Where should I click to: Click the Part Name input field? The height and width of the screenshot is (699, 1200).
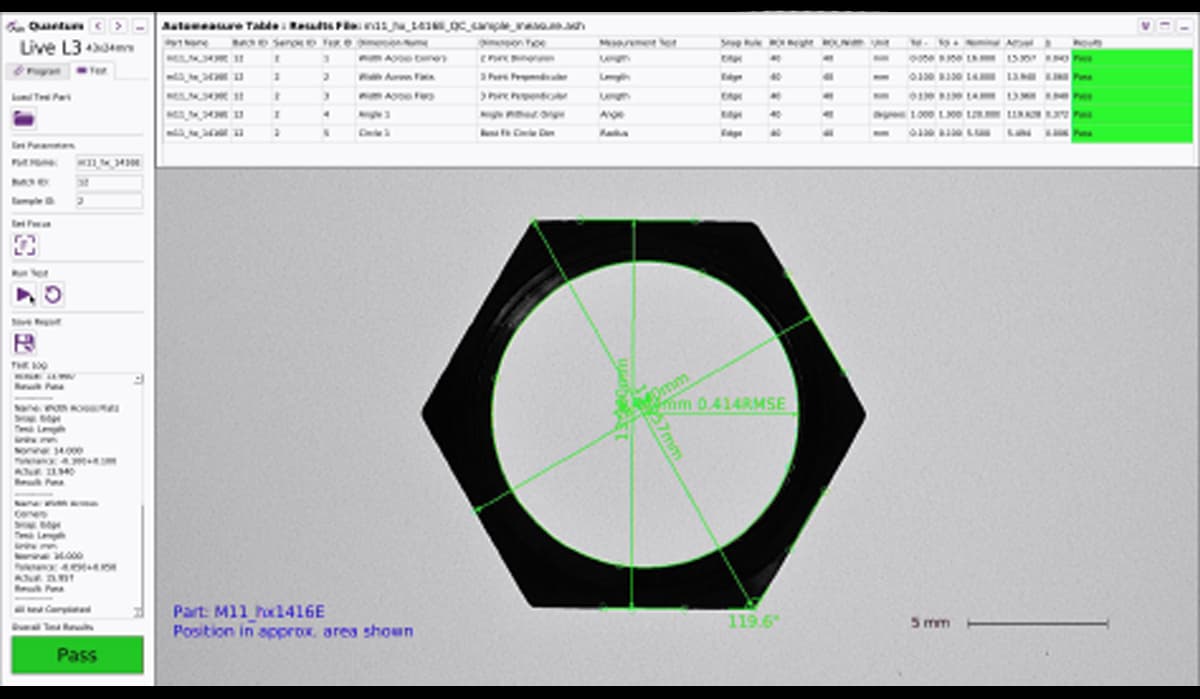108,162
